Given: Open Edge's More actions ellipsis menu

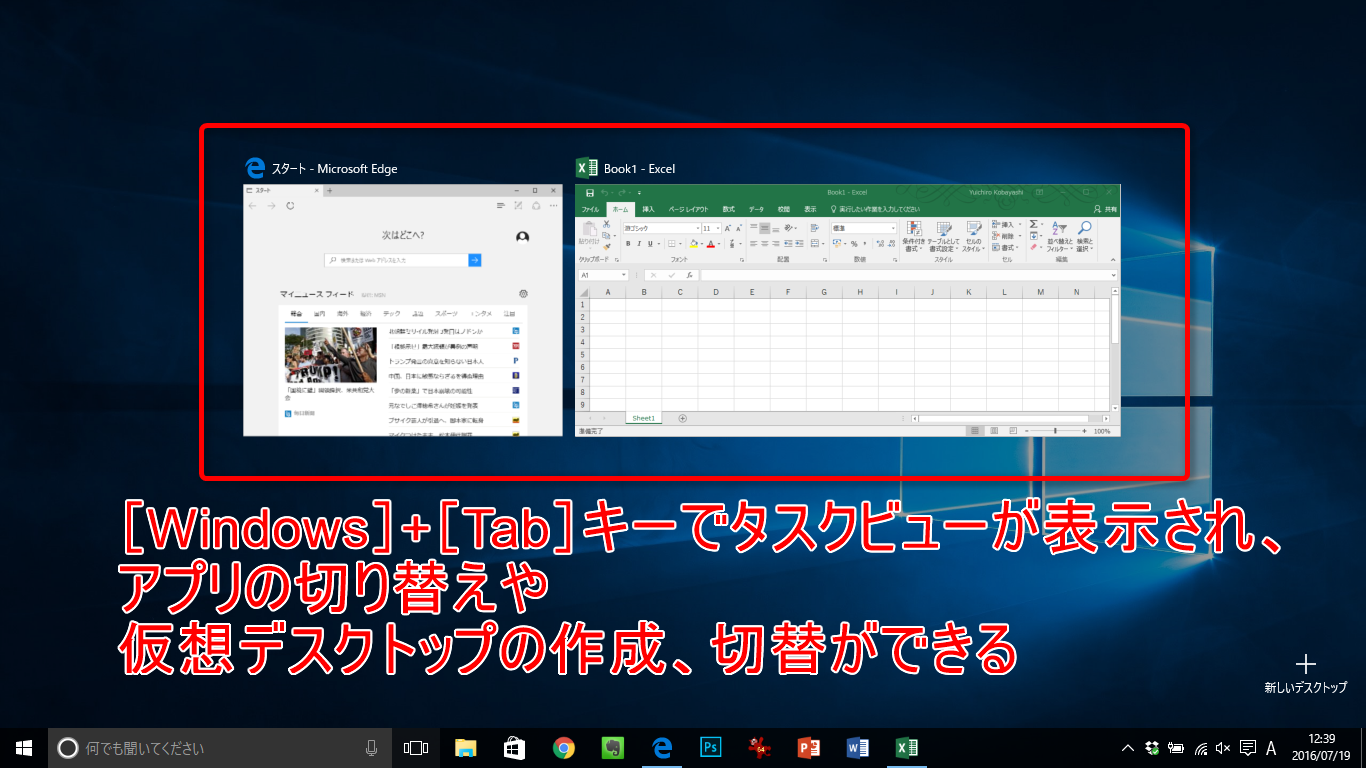Looking at the screenshot, I should click(553, 206).
